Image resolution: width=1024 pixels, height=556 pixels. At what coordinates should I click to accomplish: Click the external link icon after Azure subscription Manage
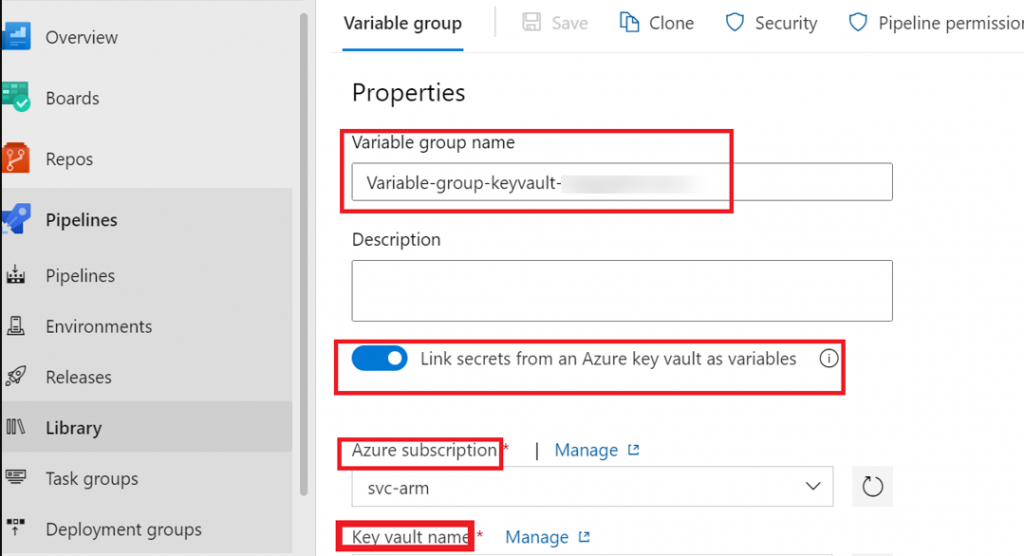pyautogui.click(x=633, y=450)
